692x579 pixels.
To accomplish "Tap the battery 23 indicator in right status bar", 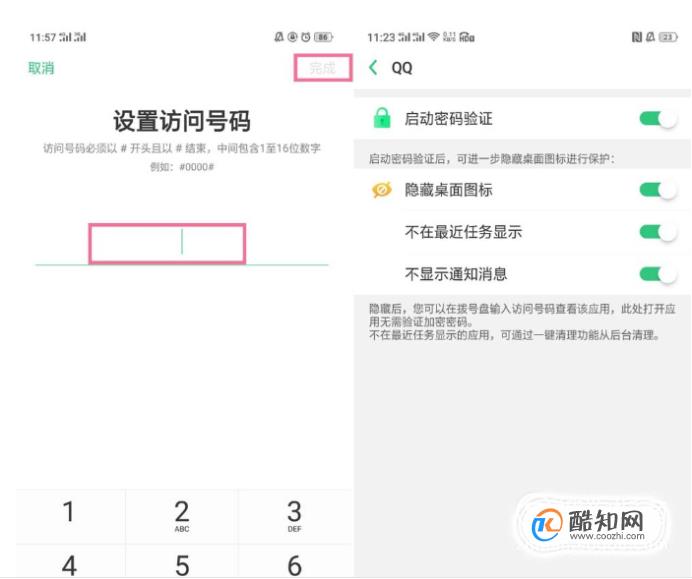I will (x=668, y=37).
